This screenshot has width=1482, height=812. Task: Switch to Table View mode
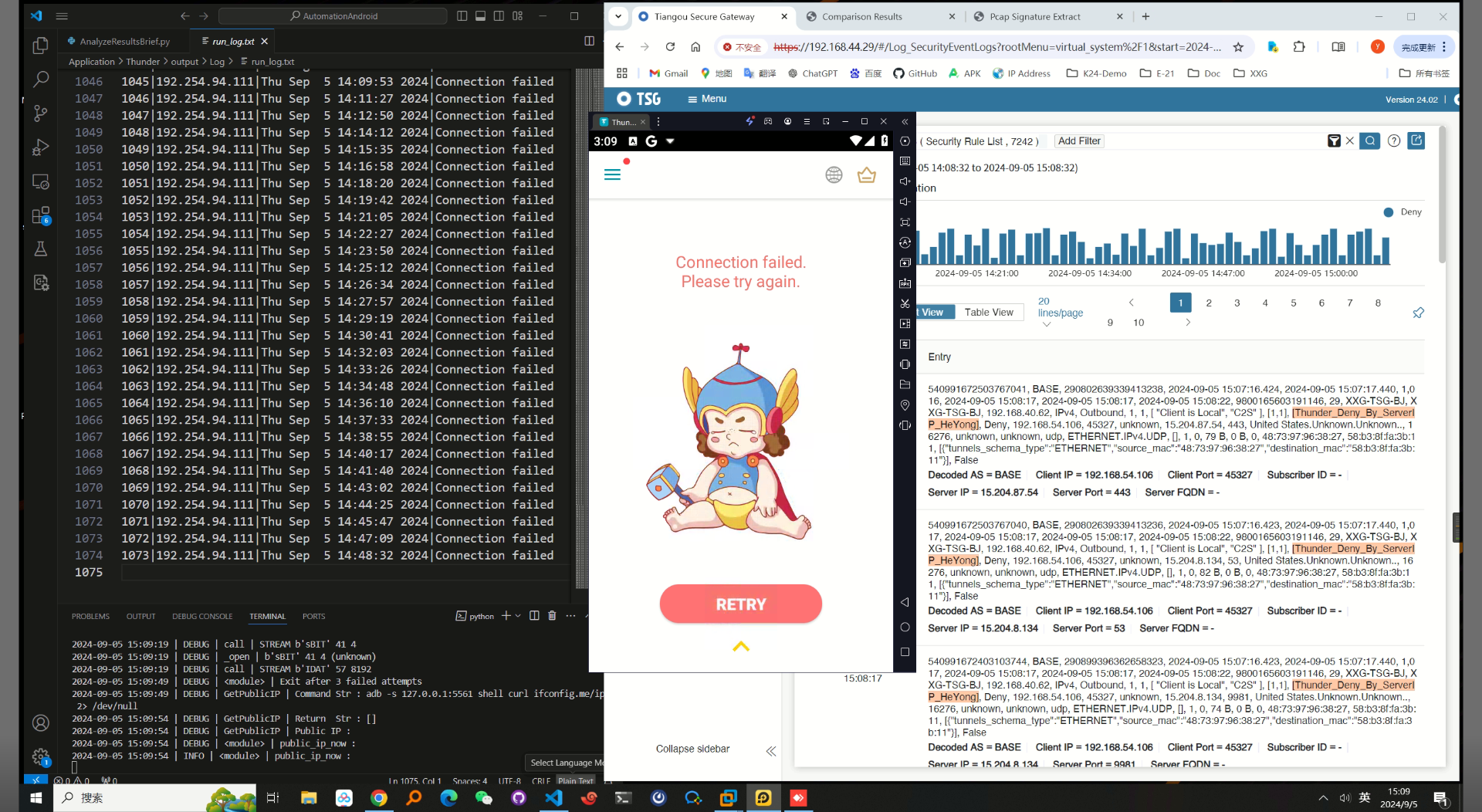989,312
